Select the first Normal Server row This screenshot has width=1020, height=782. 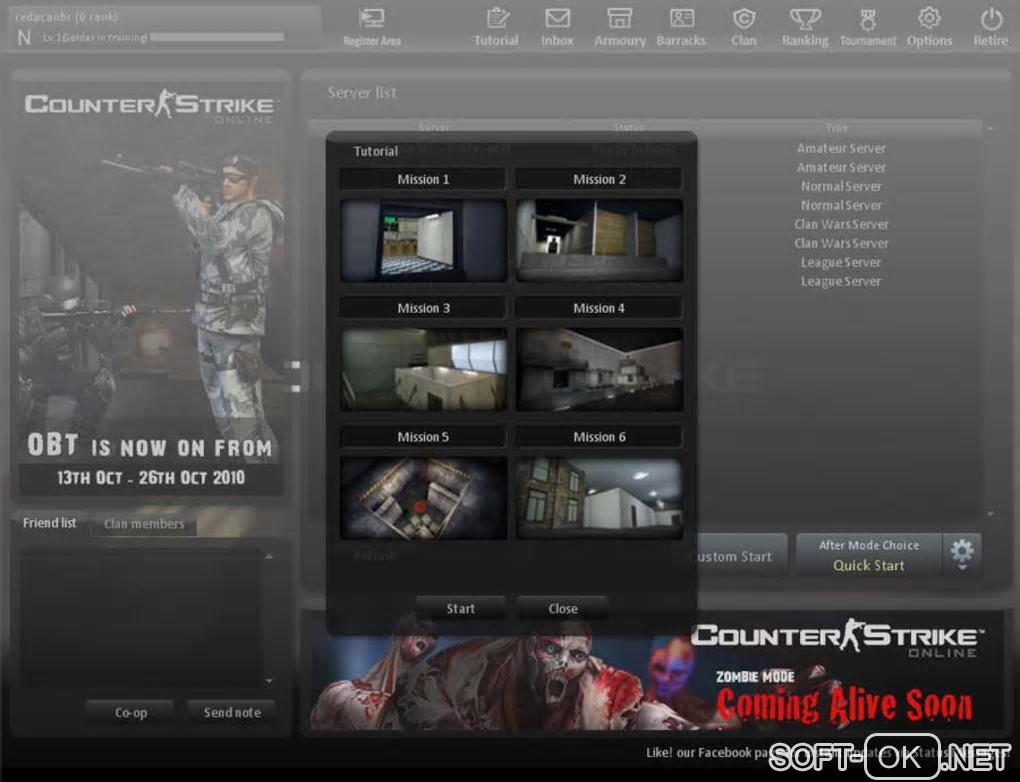click(841, 186)
